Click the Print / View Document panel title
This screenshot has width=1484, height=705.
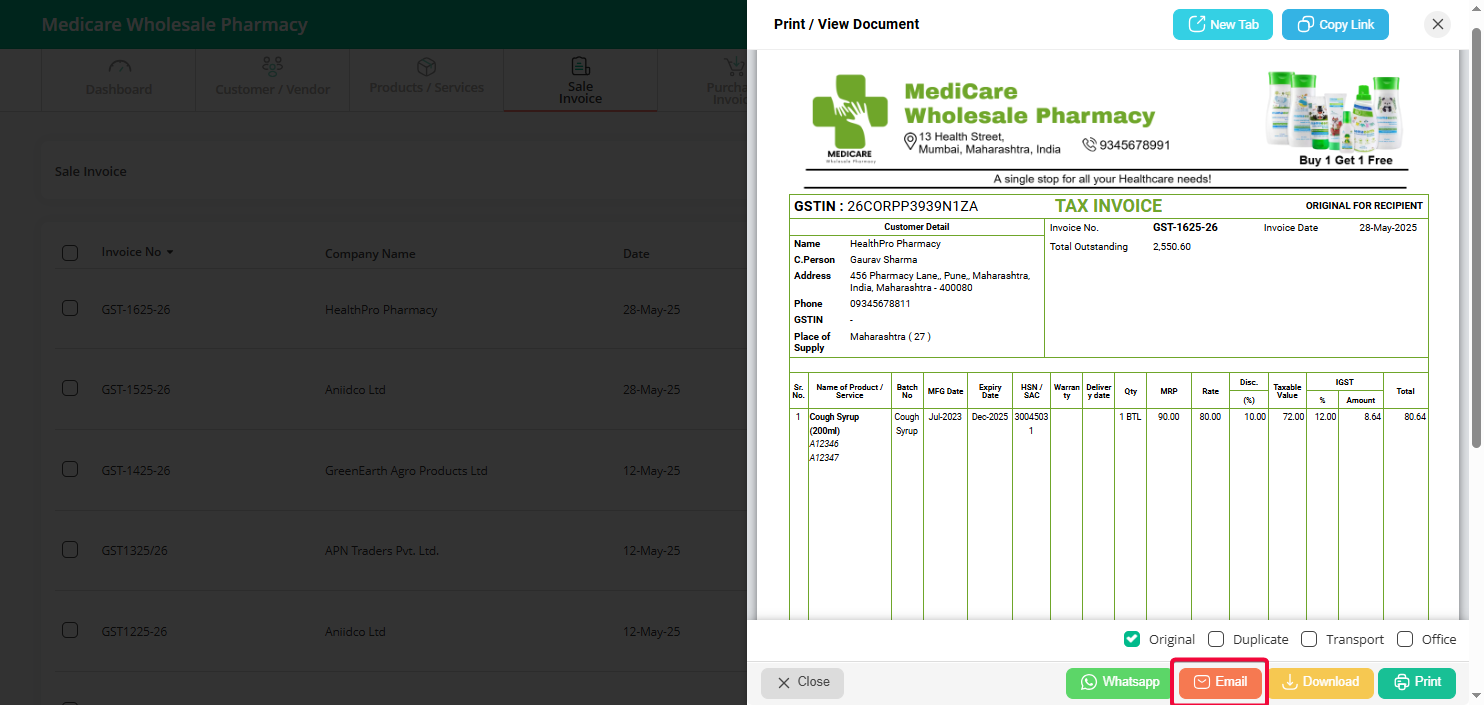pos(847,24)
